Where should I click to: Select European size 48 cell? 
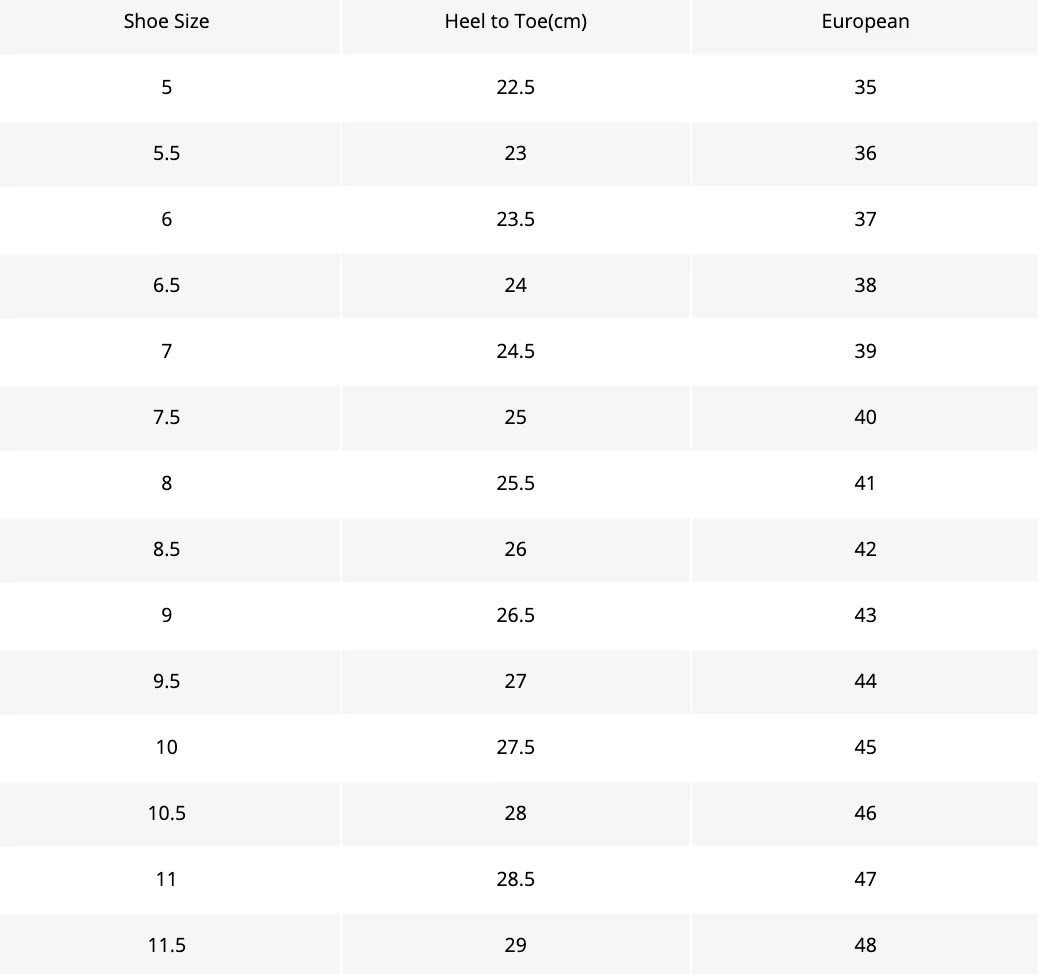click(865, 945)
